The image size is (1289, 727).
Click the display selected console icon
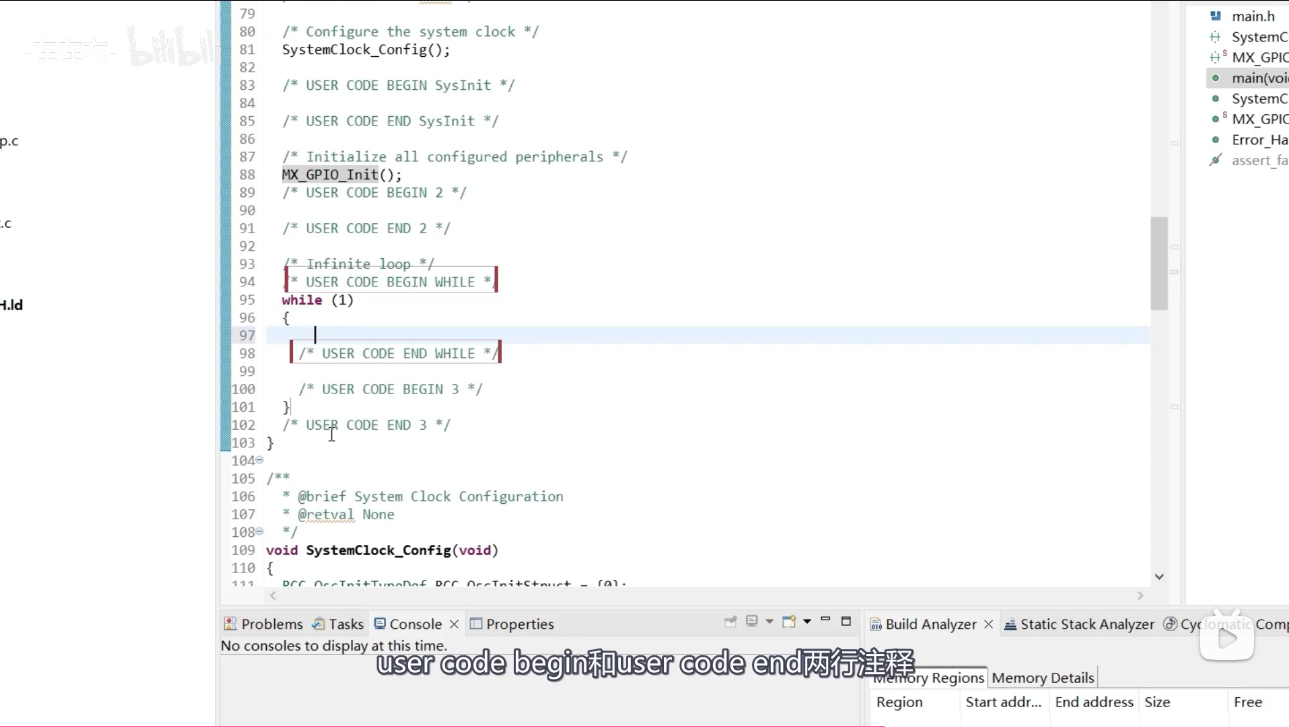752,621
